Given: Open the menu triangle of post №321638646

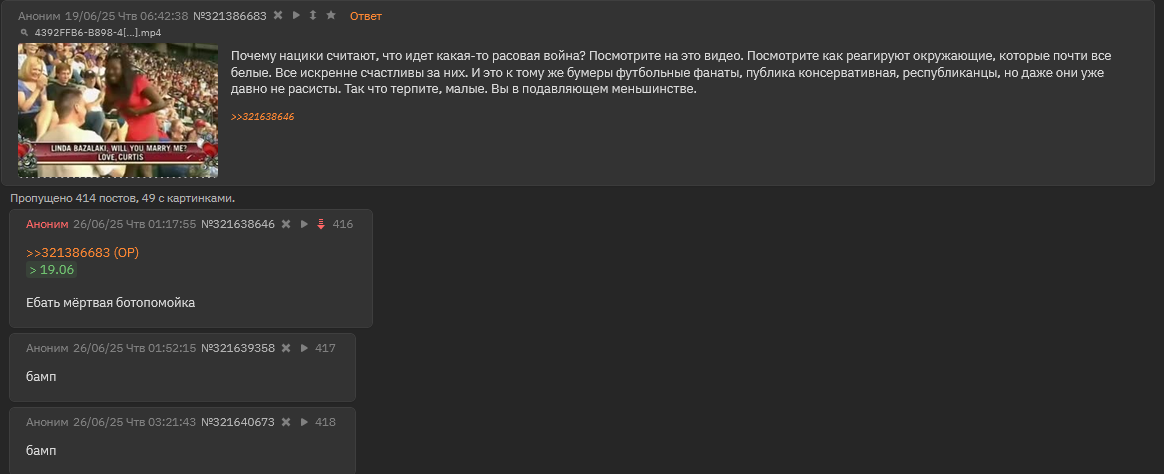Looking at the screenshot, I should coord(304,224).
